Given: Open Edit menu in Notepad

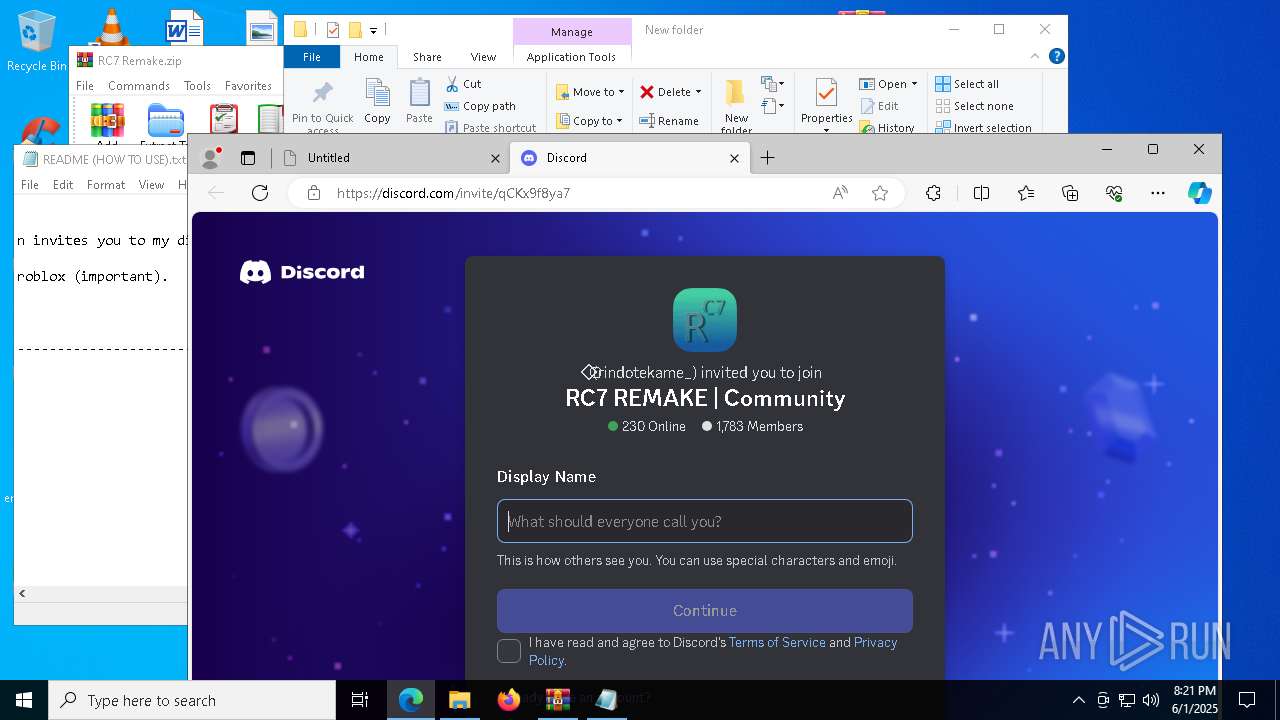Looking at the screenshot, I should [x=63, y=185].
